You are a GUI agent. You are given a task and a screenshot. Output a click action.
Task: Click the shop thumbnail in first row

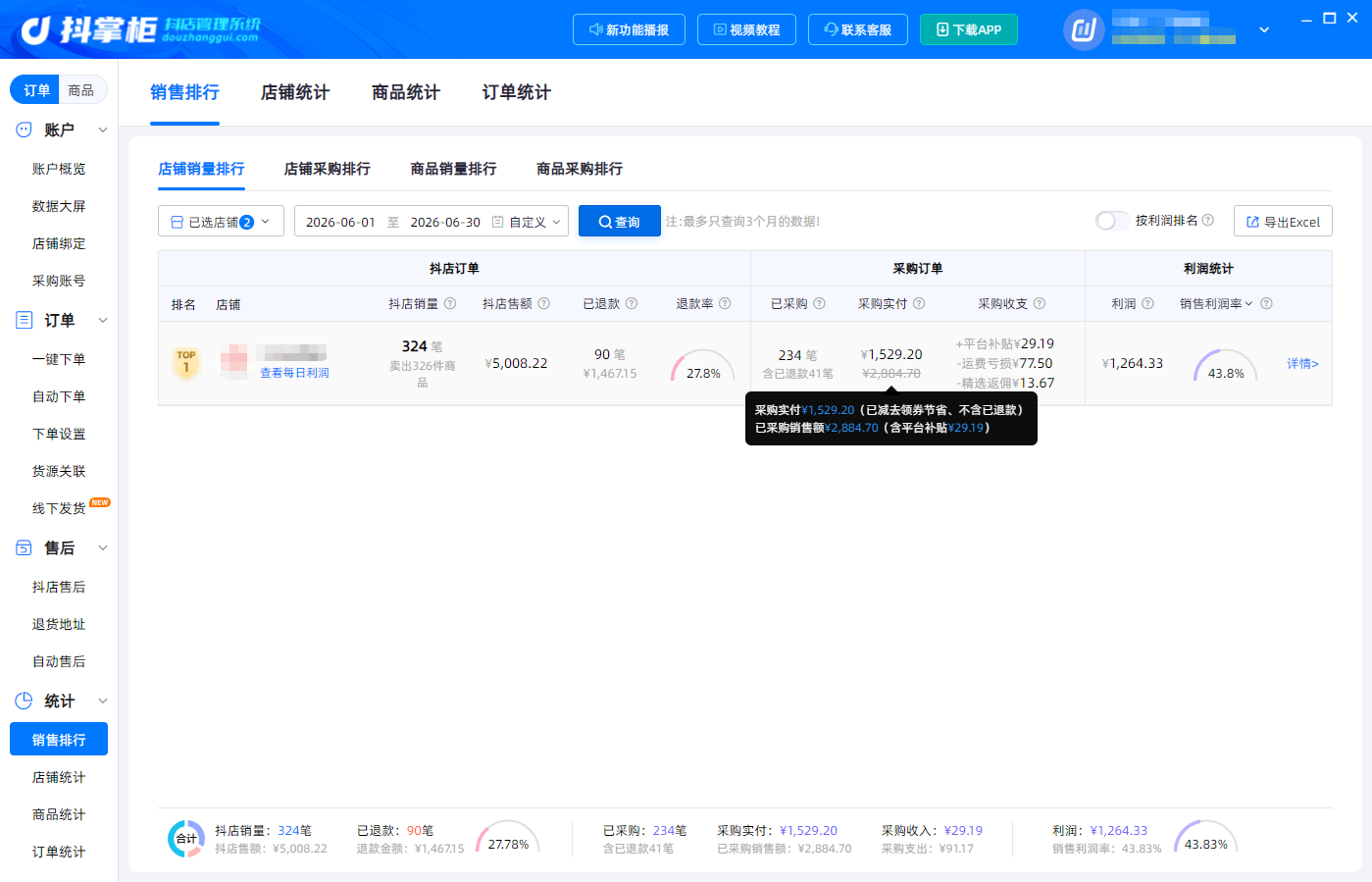coord(233,362)
